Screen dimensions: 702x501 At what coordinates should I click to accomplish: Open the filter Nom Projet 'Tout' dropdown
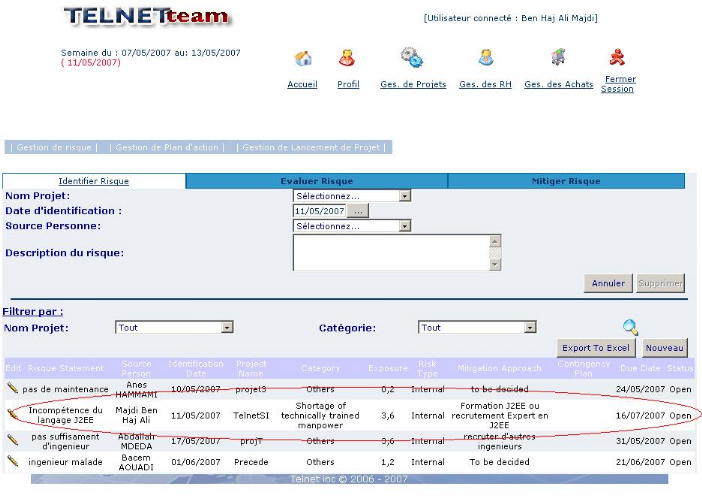(227, 327)
